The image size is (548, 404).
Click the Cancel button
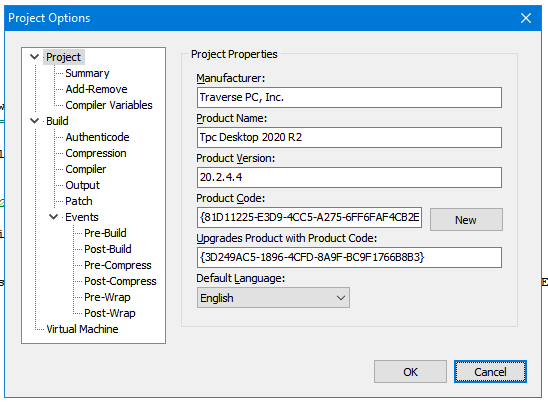[x=490, y=372]
